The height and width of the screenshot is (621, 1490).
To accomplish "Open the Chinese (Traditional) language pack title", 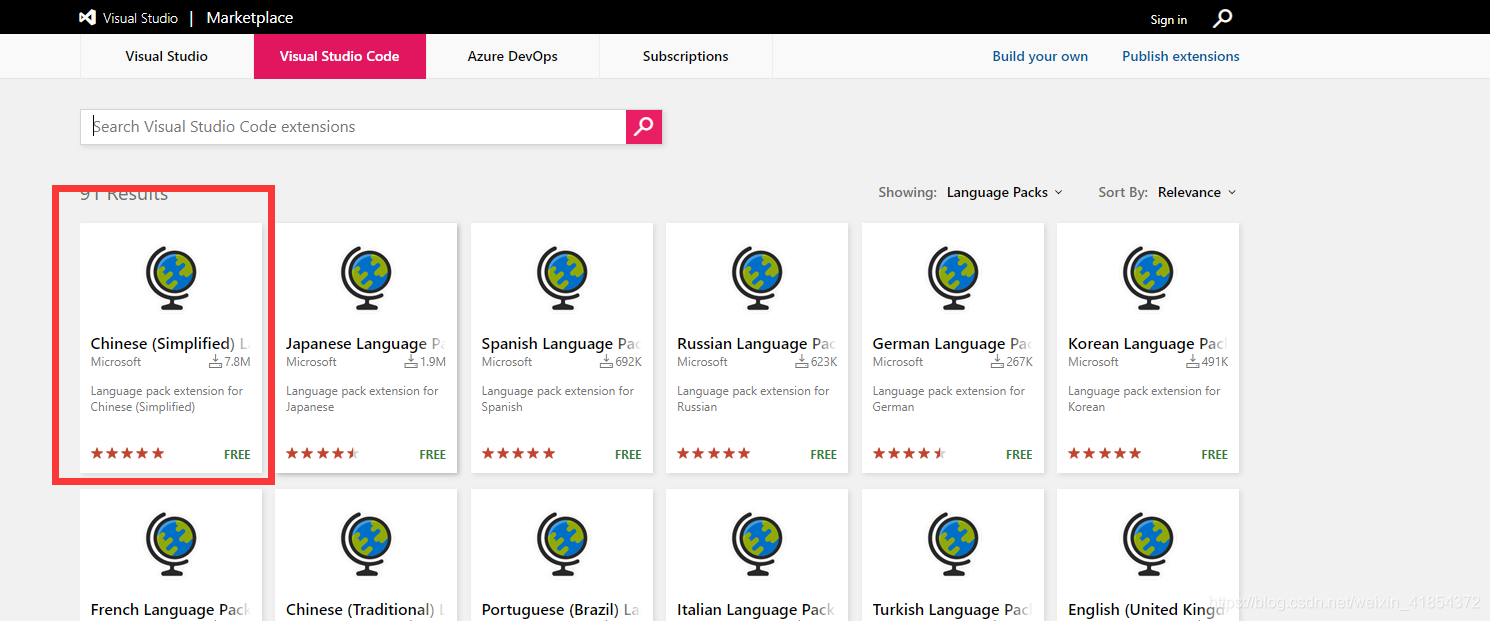I will tap(366, 610).
